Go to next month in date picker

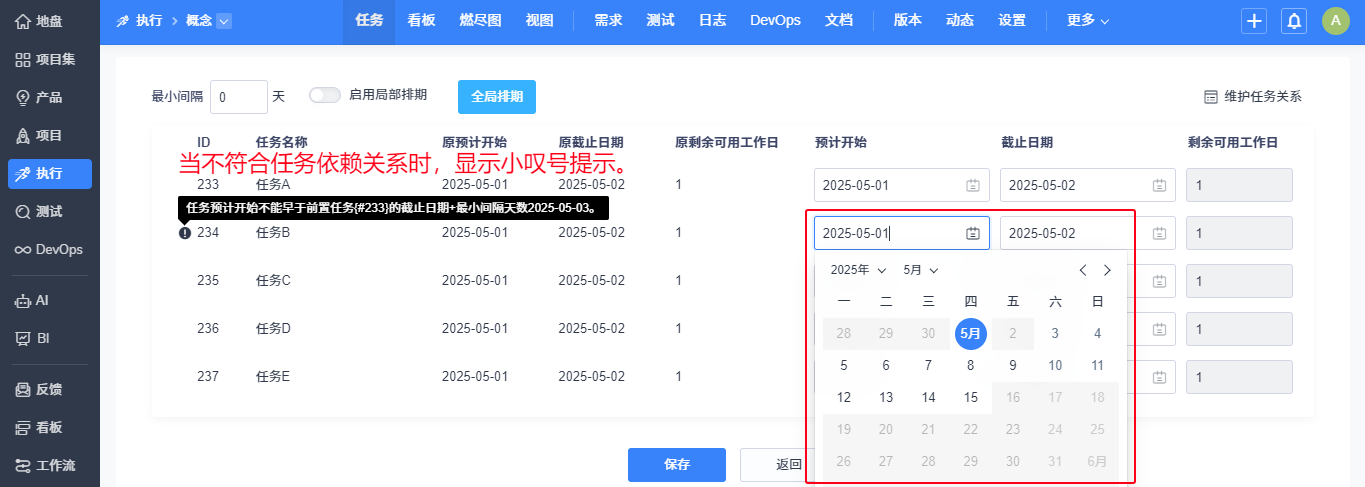[1107, 270]
